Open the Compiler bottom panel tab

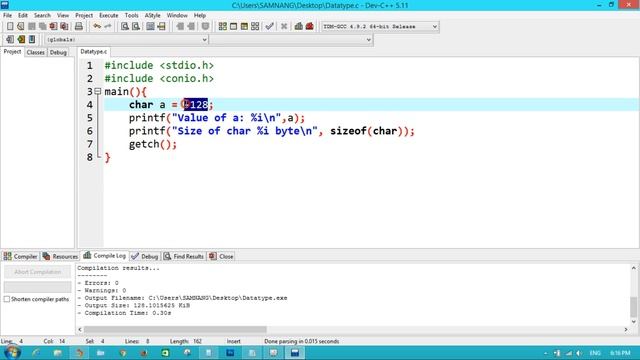20,256
